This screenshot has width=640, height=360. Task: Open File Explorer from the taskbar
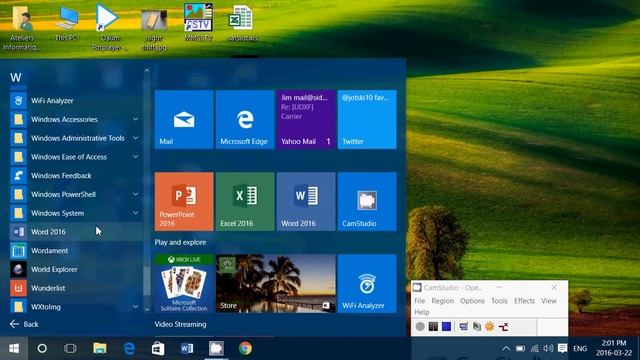pyautogui.click(x=100, y=348)
